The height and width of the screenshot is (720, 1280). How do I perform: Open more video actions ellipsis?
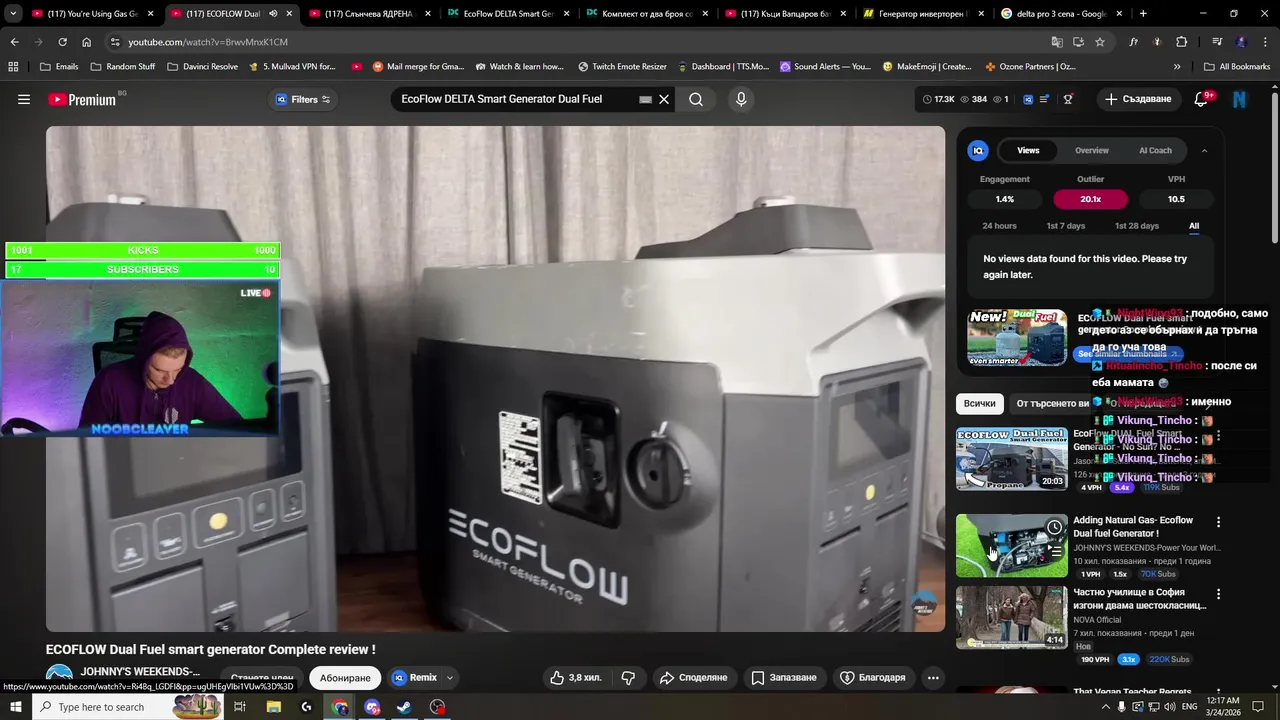(x=933, y=677)
